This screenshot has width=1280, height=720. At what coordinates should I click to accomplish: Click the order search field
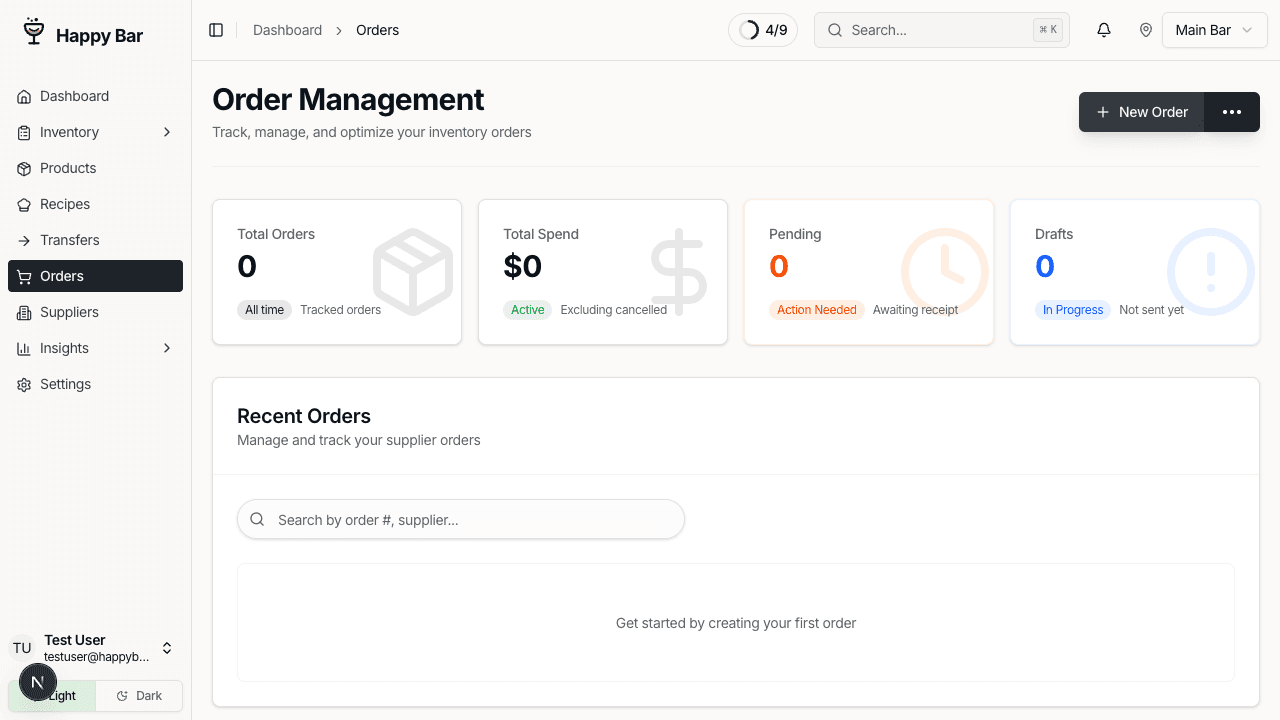460,519
